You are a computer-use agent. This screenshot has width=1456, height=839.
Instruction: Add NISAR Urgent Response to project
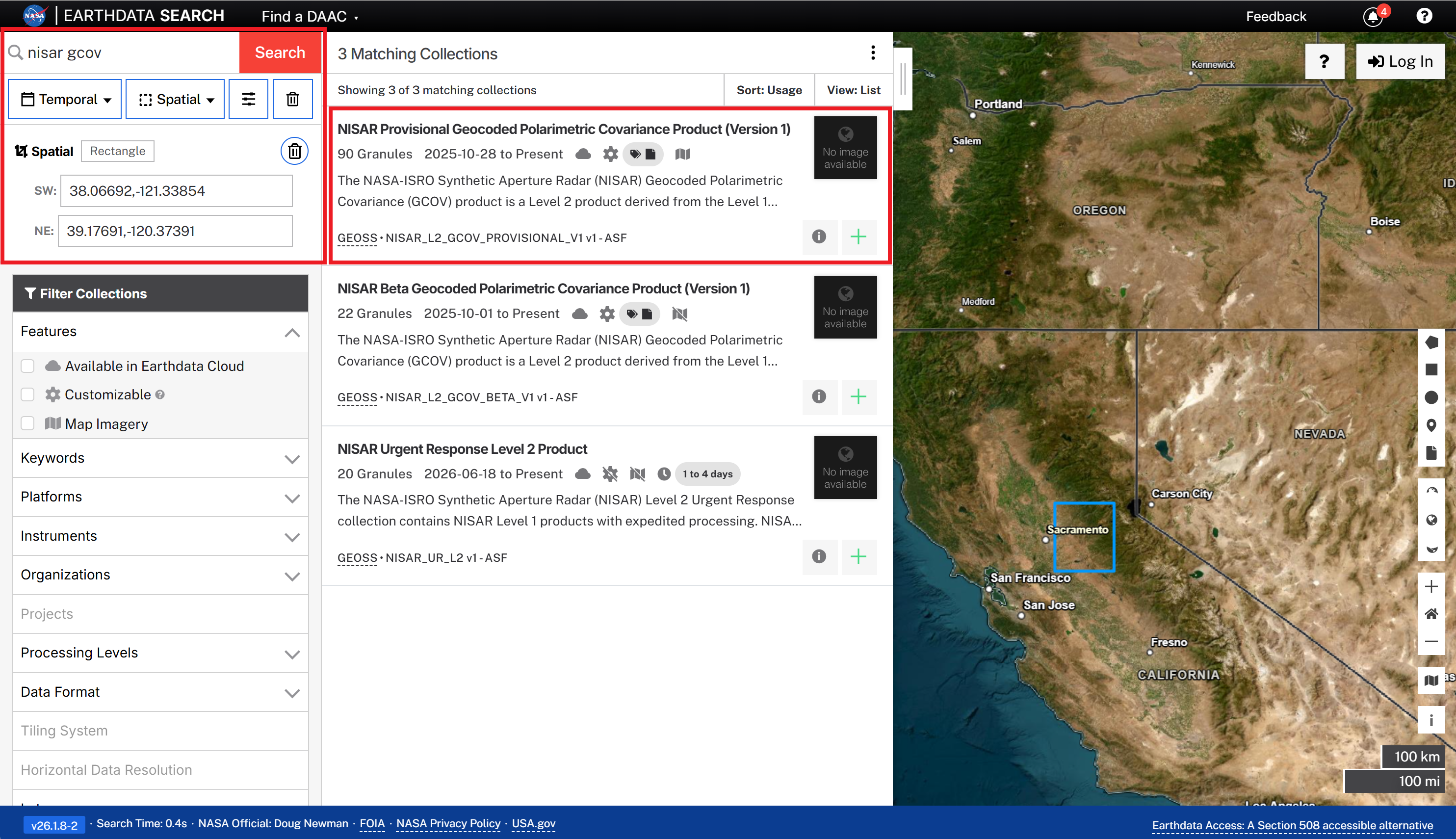[x=859, y=557]
